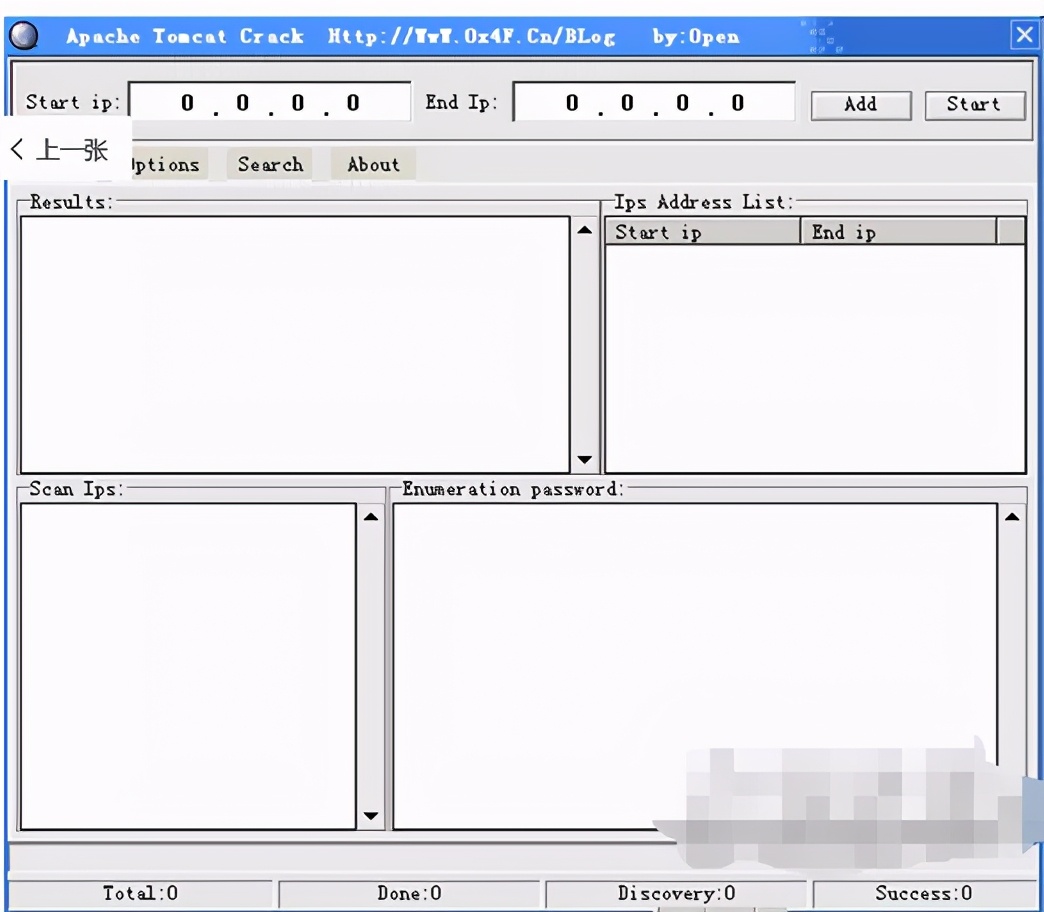Click the Start scan button
Viewport: 1044px width, 912px height.
pos(975,105)
